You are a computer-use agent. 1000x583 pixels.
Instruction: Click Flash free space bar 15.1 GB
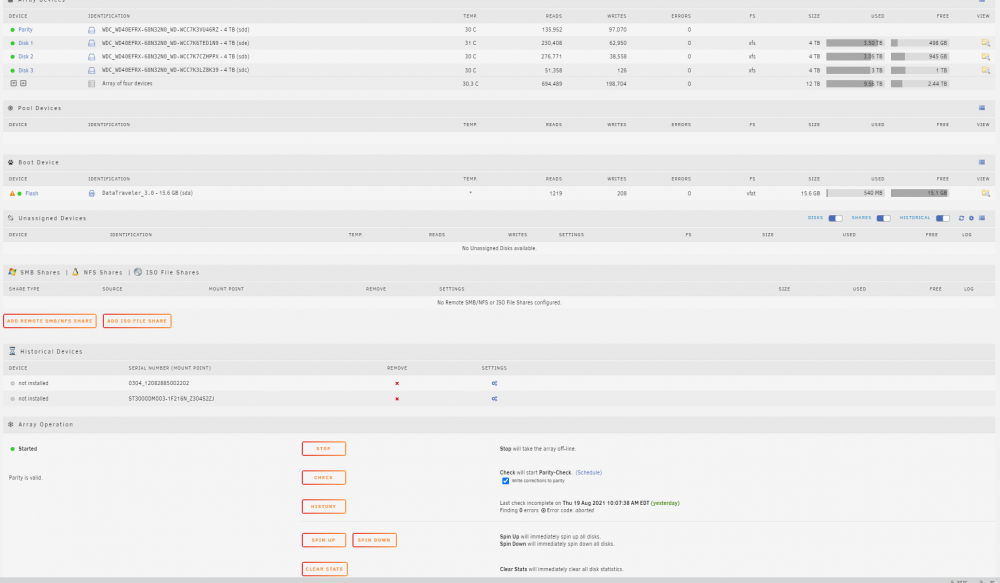(x=920, y=193)
